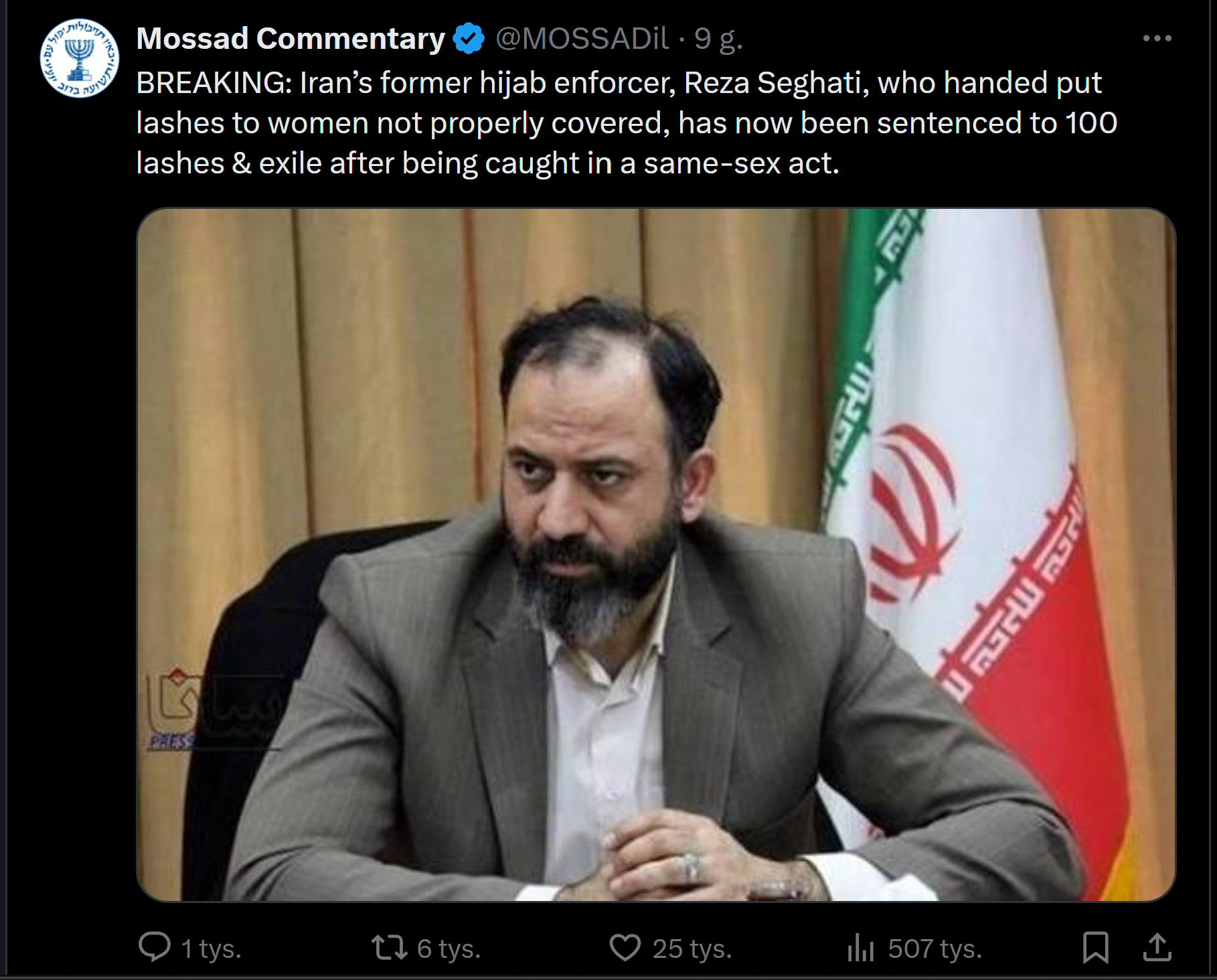Viewport: 1217px width, 980px height.
Task: Bookmark this Mossad Commentary post
Action: (1095, 947)
